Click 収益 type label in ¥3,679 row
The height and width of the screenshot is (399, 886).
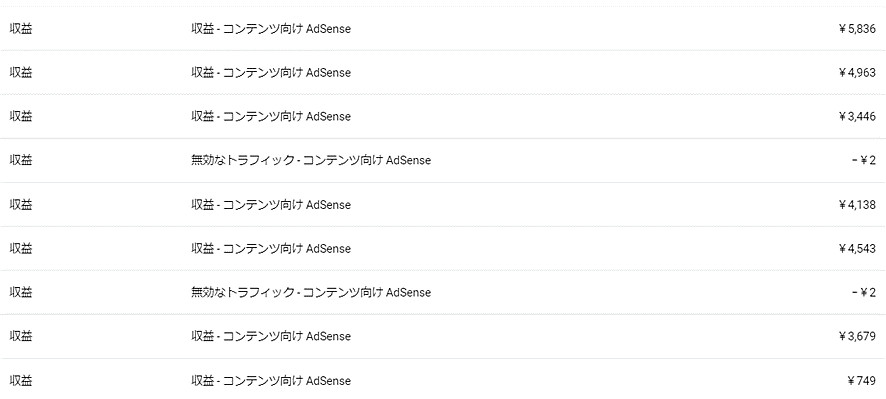(21, 336)
